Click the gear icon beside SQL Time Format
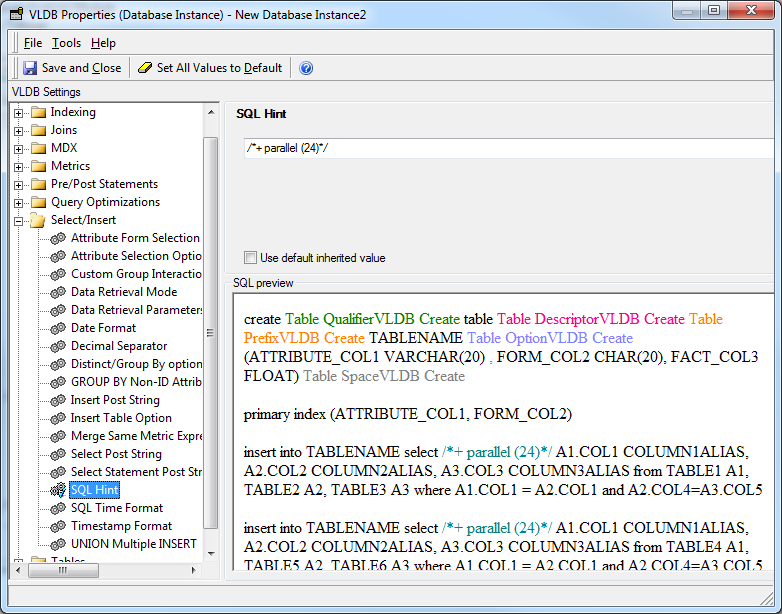 point(58,508)
